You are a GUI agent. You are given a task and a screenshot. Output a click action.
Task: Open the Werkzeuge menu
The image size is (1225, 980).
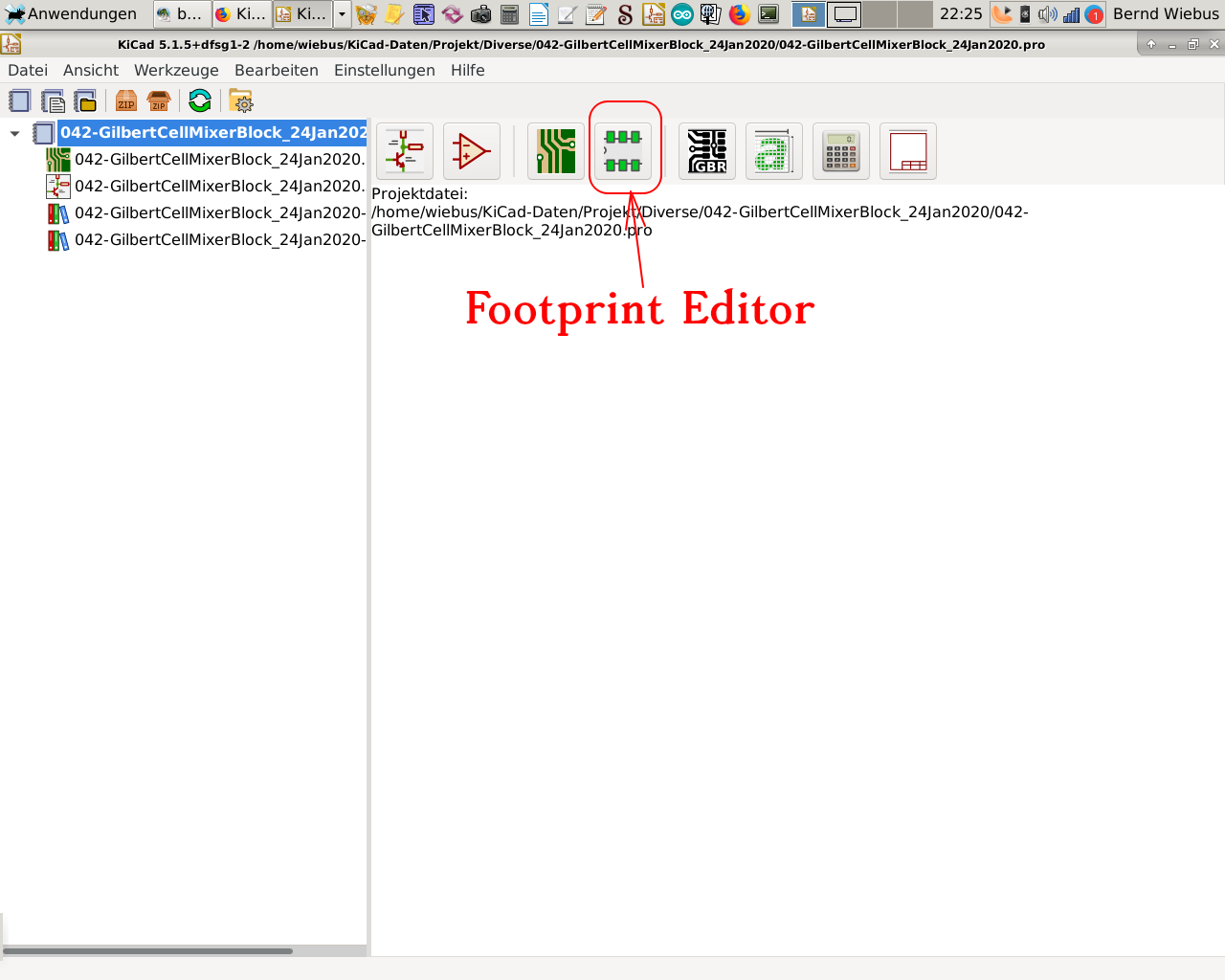tap(176, 70)
